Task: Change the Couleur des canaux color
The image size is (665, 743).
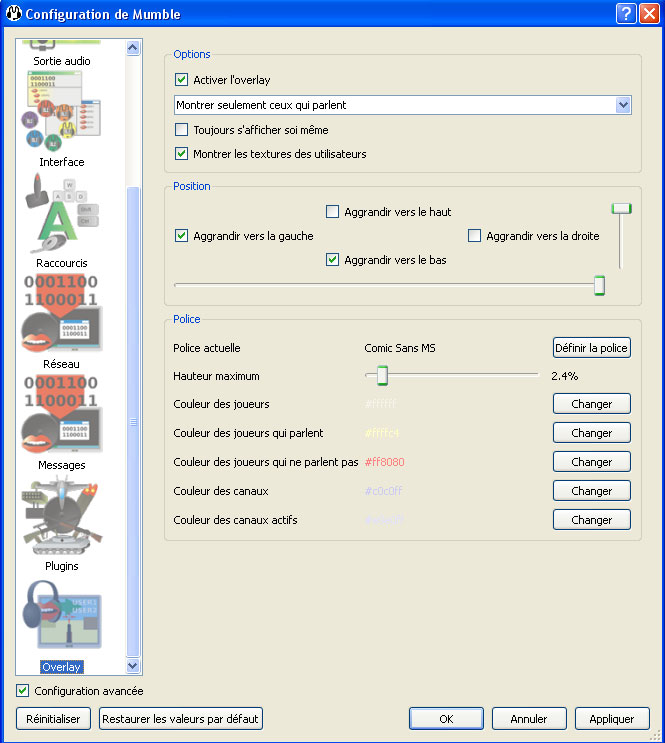Action: tap(592, 490)
